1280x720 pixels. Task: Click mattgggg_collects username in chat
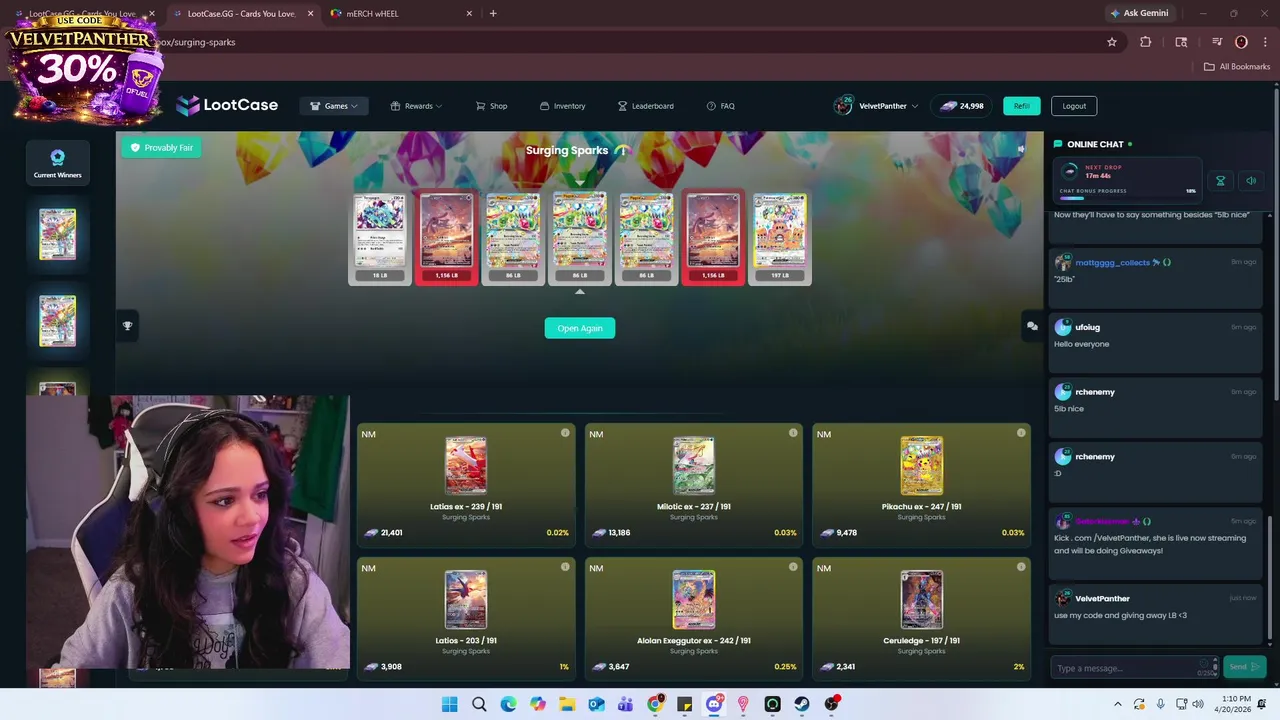[x=1112, y=263]
